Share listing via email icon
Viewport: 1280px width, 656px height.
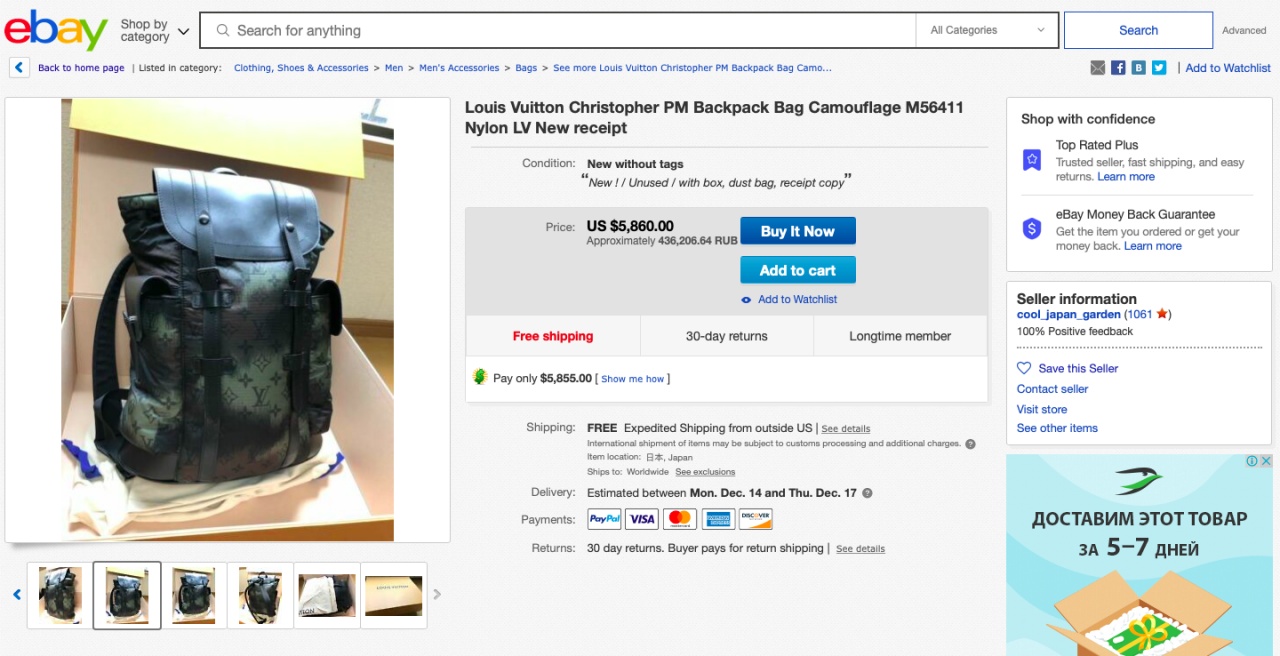click(x=1097, y=68)
